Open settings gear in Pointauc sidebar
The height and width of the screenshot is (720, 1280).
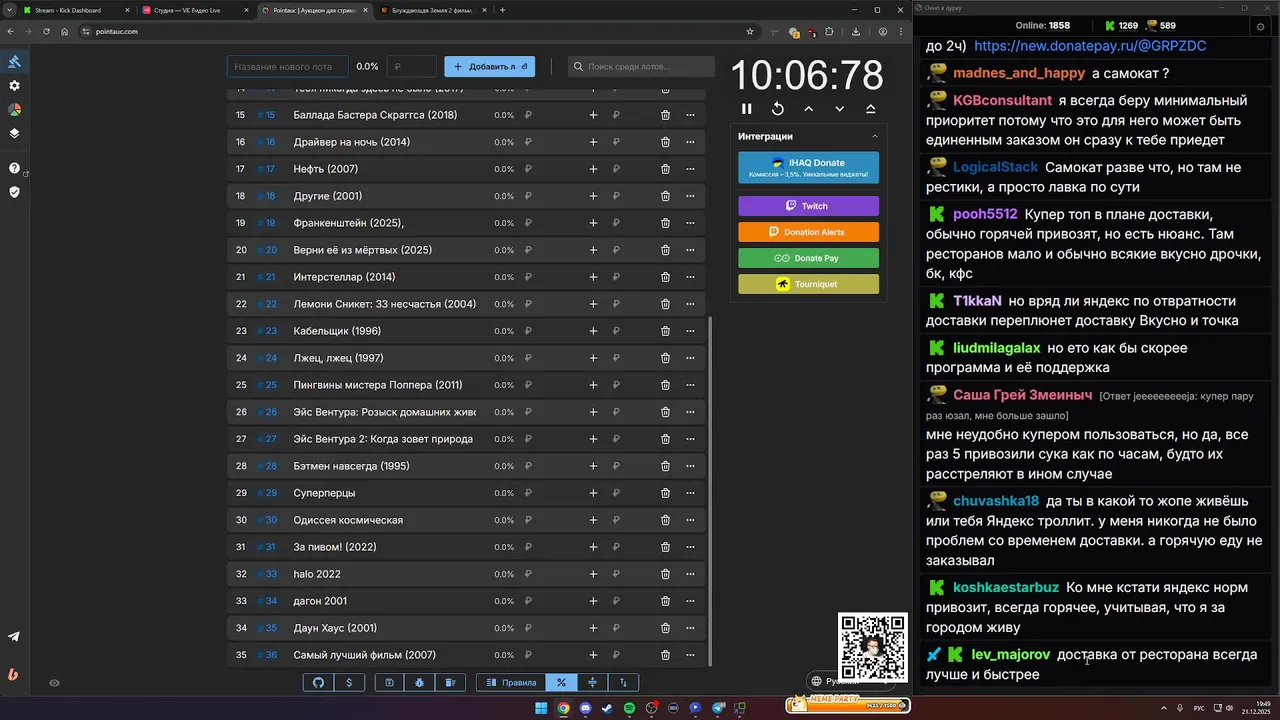point(14,86)
